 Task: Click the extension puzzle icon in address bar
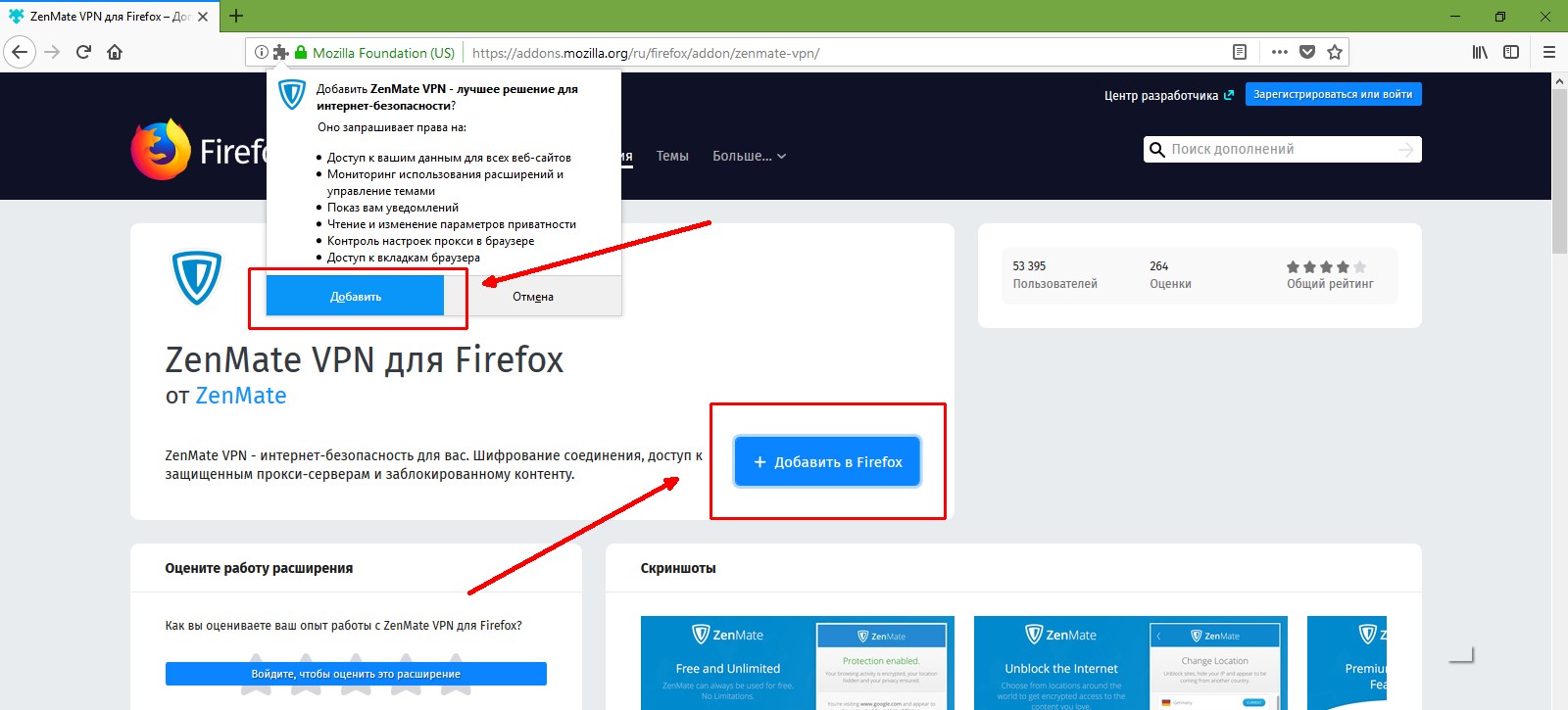280,52
